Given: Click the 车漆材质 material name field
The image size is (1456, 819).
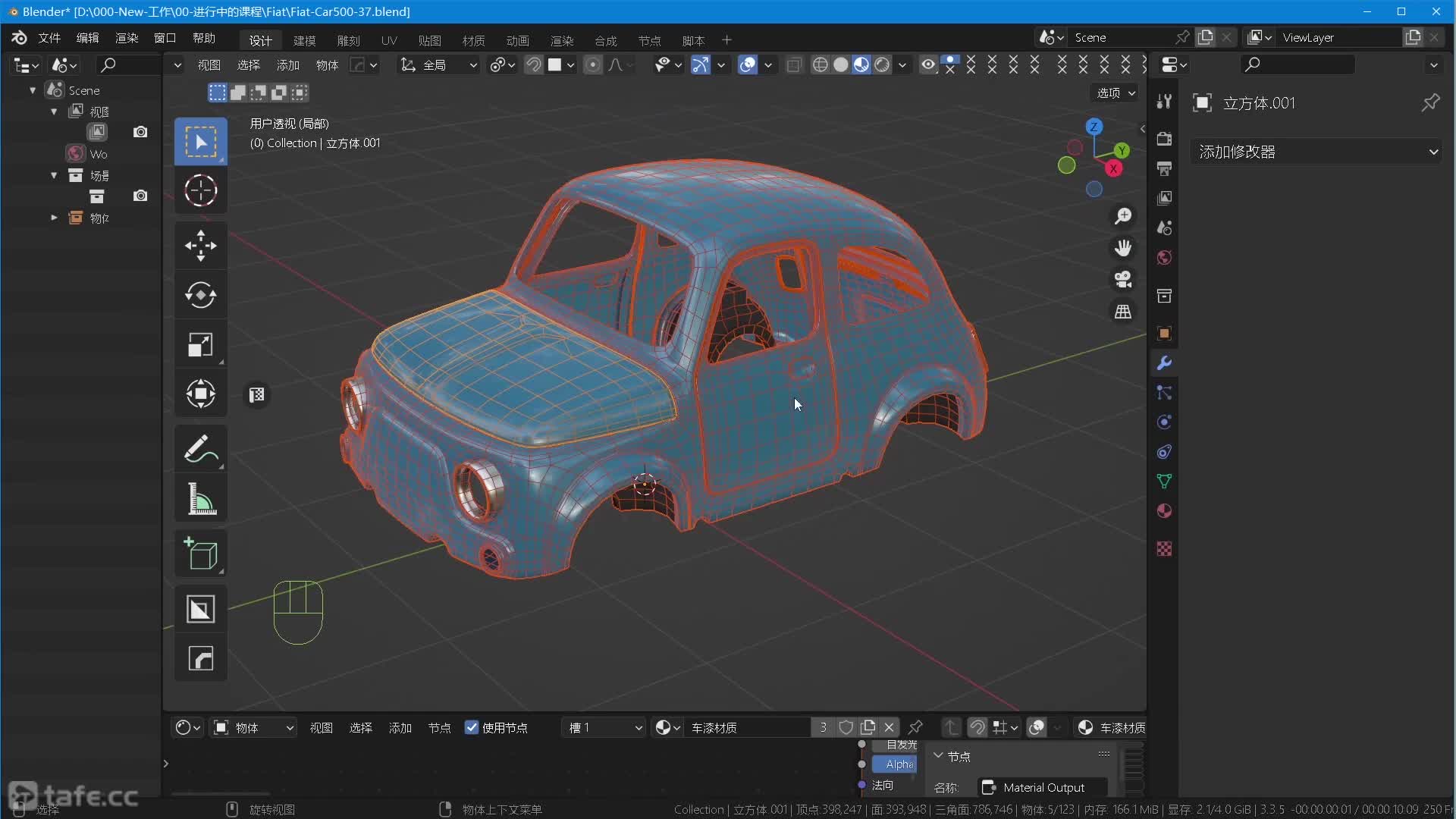Looking at the screenshot, I should click(x=748, y=728).
